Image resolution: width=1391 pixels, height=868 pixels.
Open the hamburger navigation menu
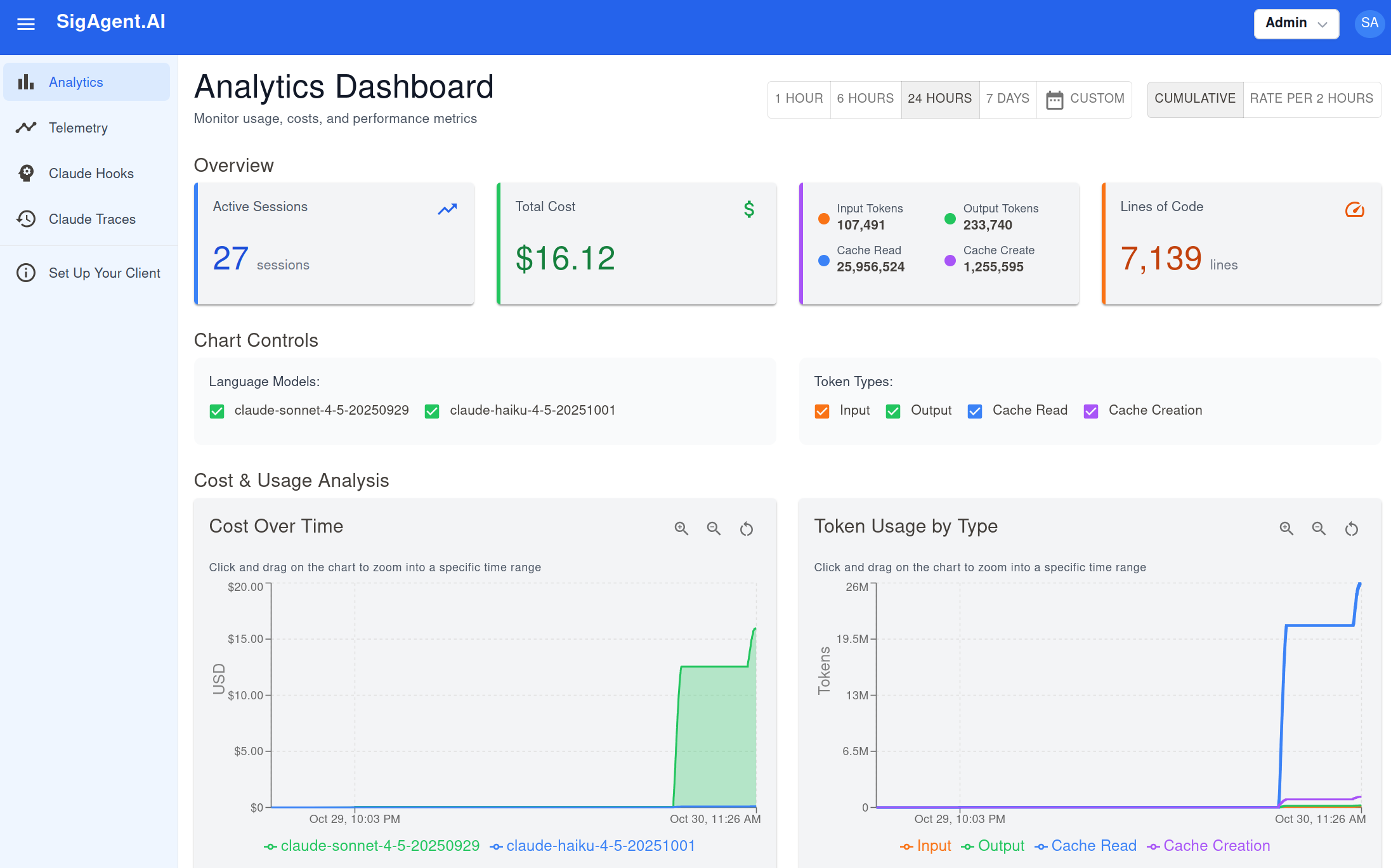25,23
